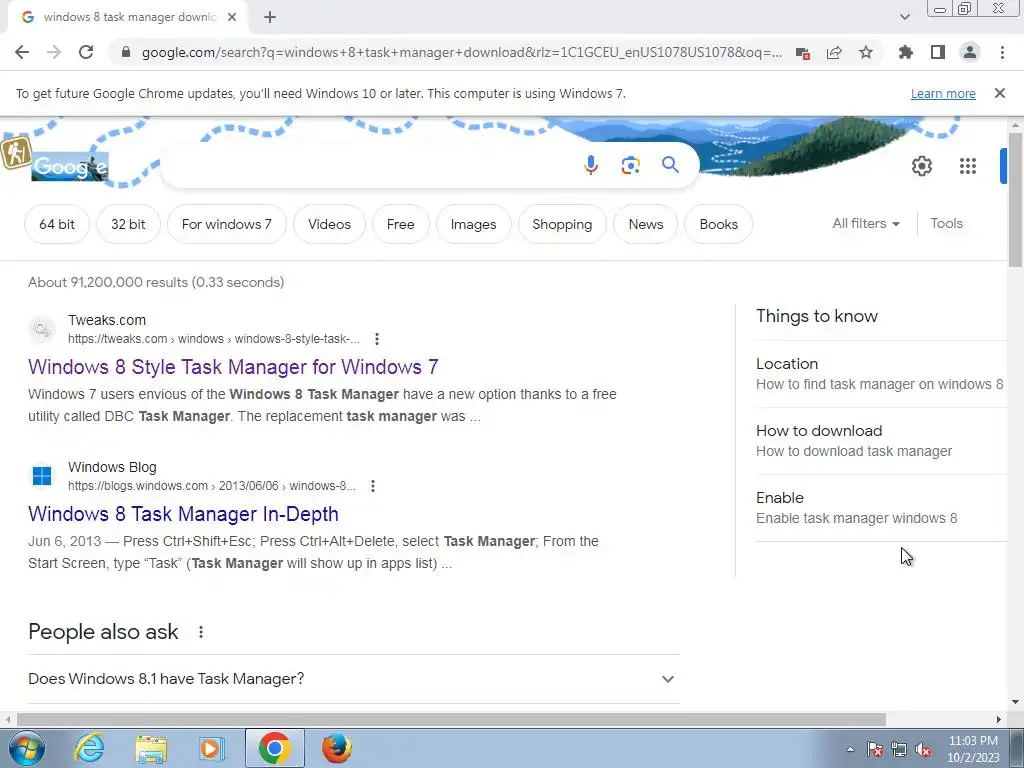Reload the current page
Viewport: 1024px width, 768px height.
(86, 52)
